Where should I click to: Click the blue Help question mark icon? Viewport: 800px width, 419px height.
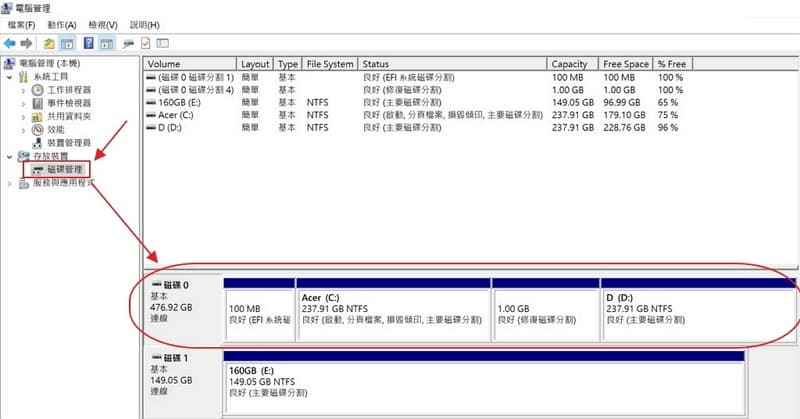click(89, 43)
